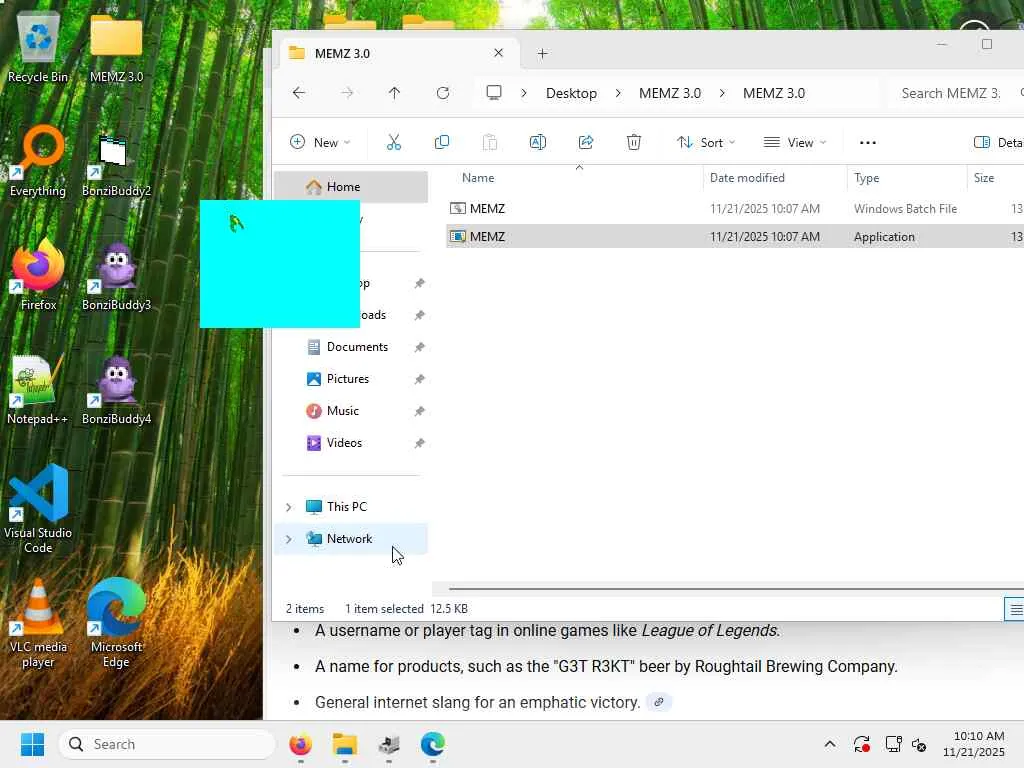The height and width of the screenshot is (768, 1024).
Task: Click the Rename icon in toolbar
Action: pos(537,142)
